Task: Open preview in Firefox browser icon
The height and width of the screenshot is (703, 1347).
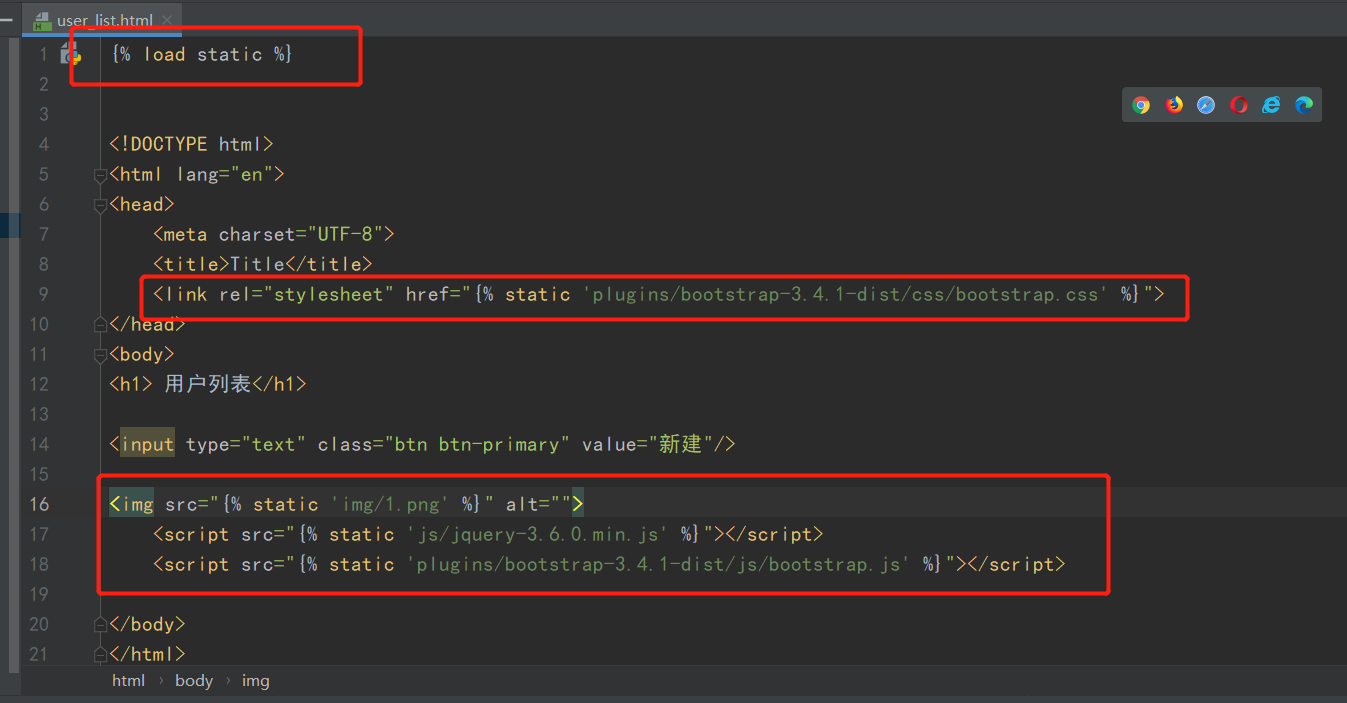Action: (x=1174, y=105)
